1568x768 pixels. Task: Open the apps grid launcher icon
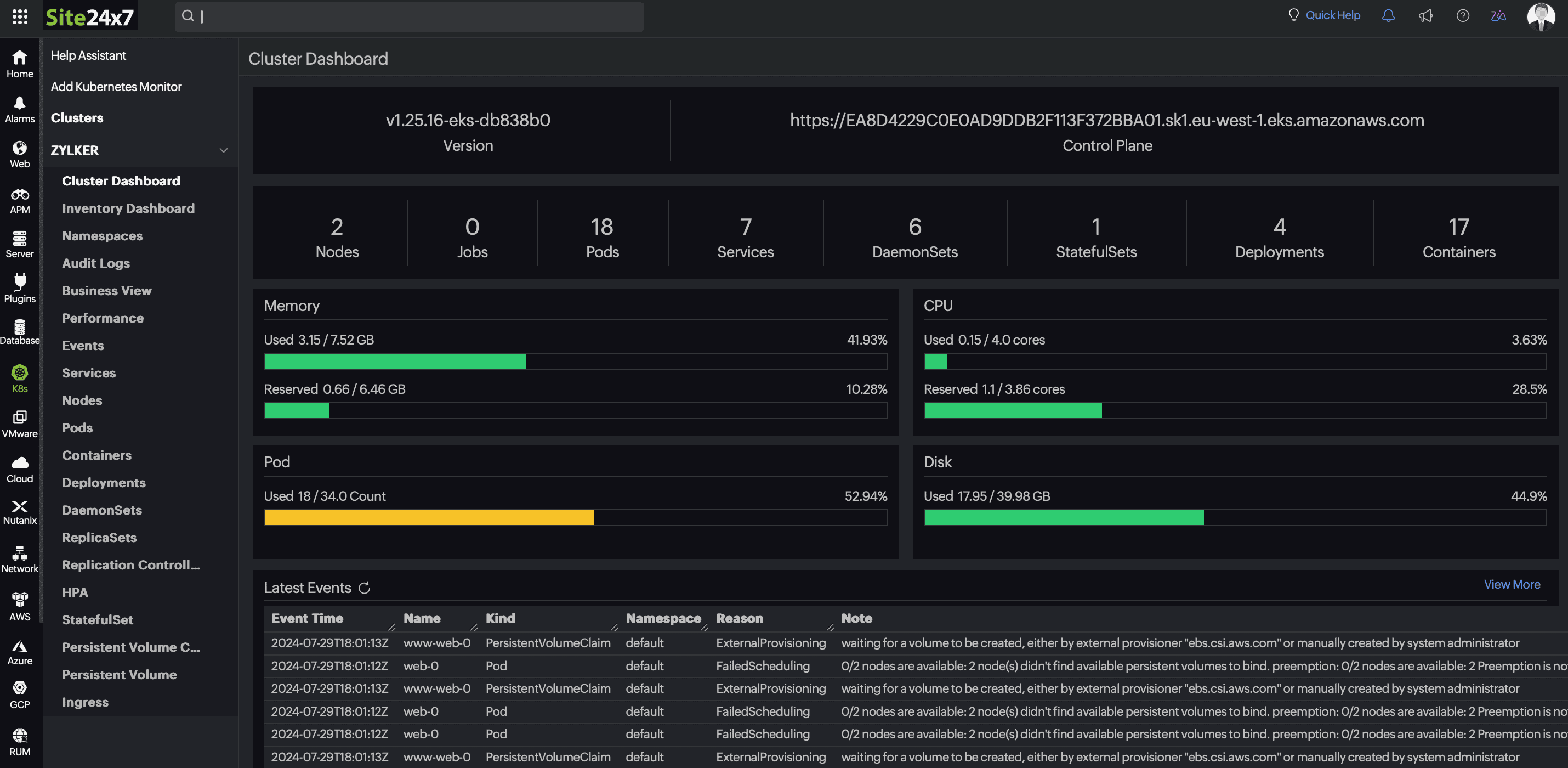(20, 16)
